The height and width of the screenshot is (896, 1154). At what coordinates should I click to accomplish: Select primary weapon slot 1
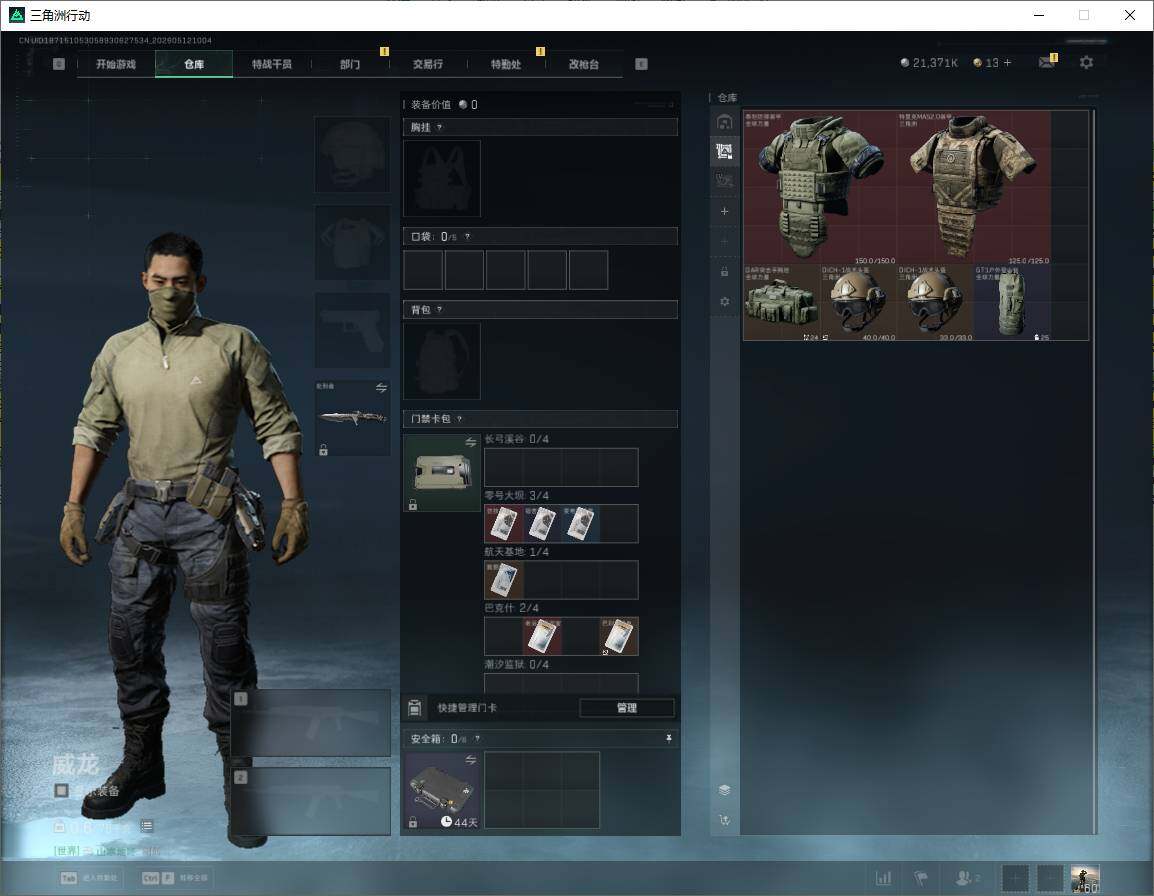tap(311, 722)
